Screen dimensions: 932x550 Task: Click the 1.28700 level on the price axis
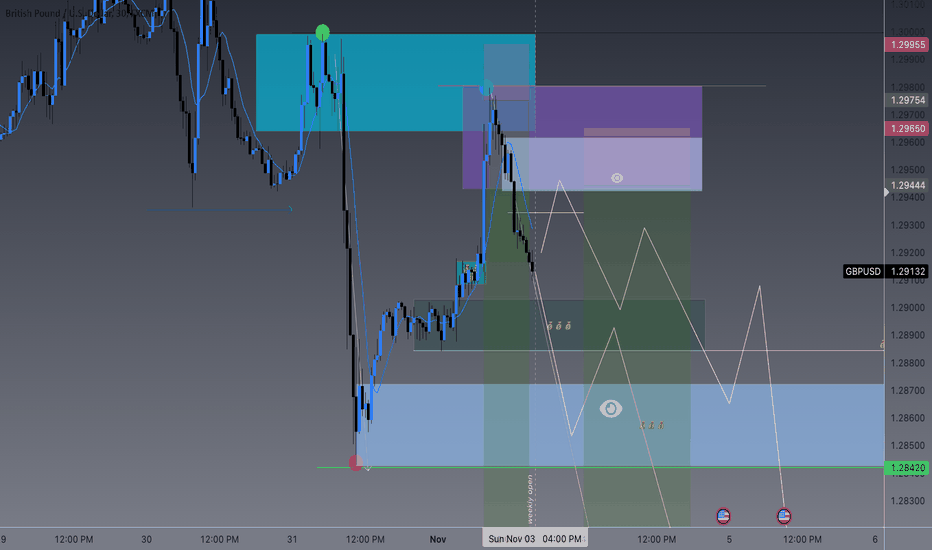pos(908,391)
